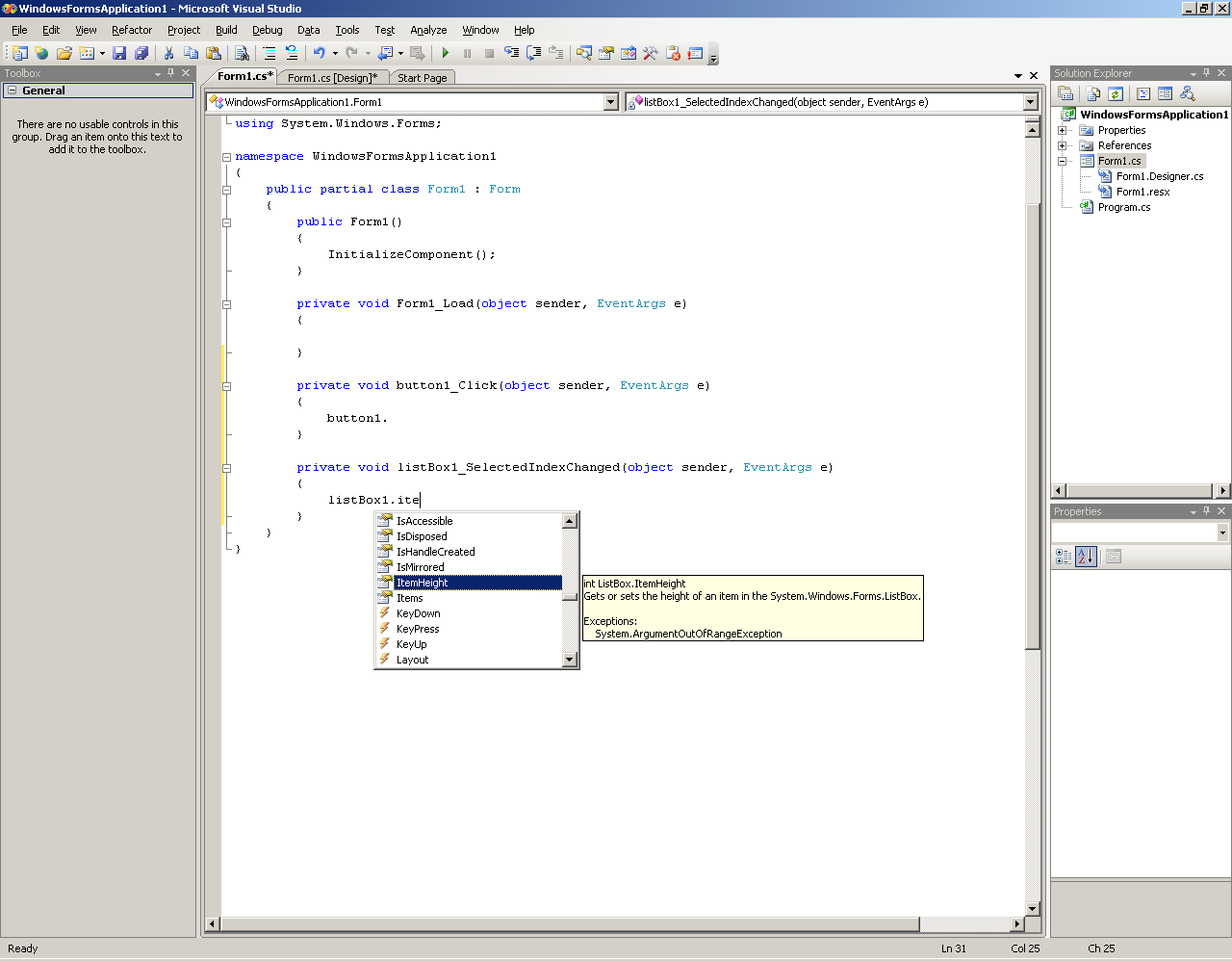
Task: Toggle auto-hide pin on Toolbox panel
Action: tap(171, 73)
